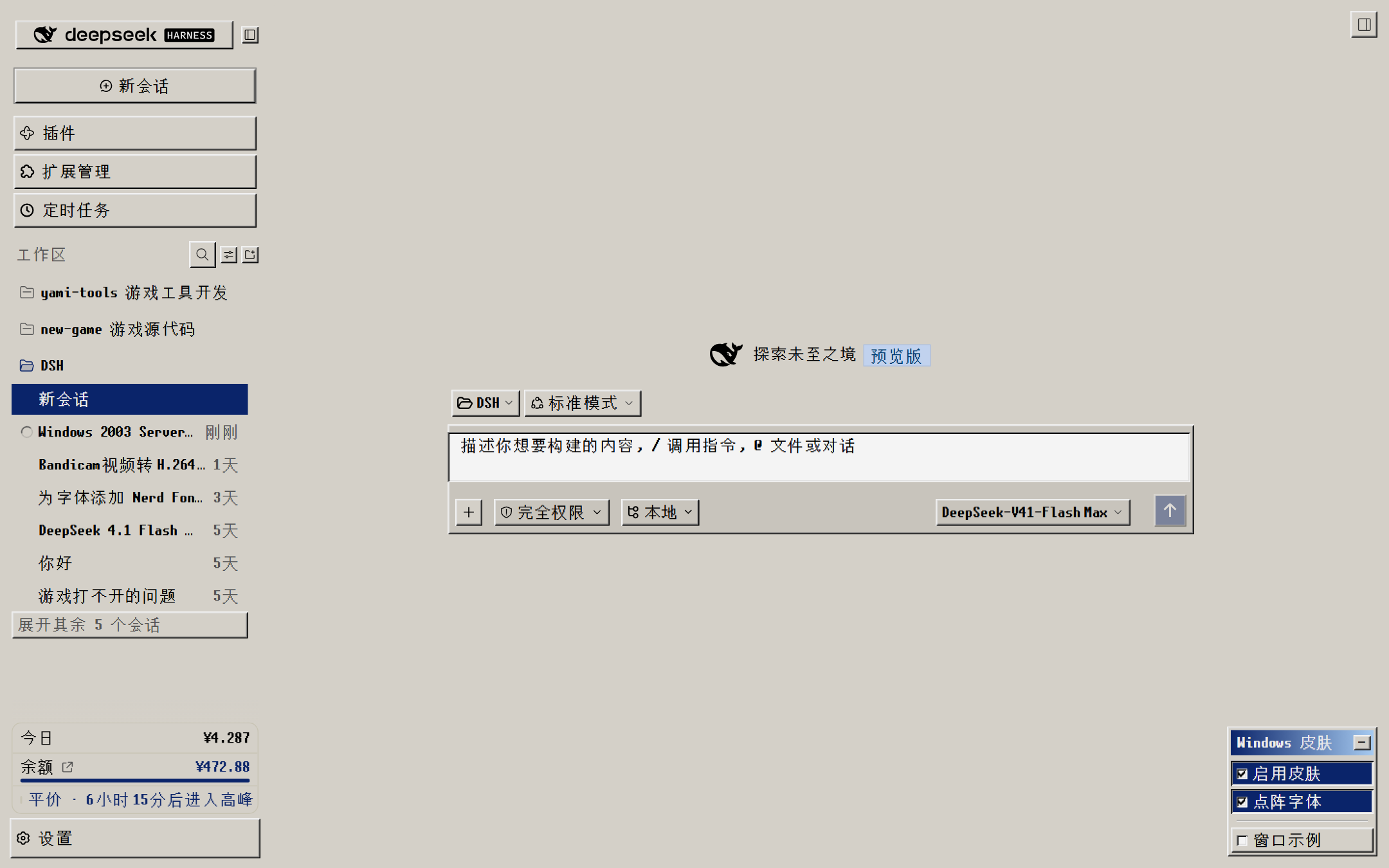Open 定时任务 scheduled tasks
Screen dimensions: 1389x868
(x=135, y=210)
